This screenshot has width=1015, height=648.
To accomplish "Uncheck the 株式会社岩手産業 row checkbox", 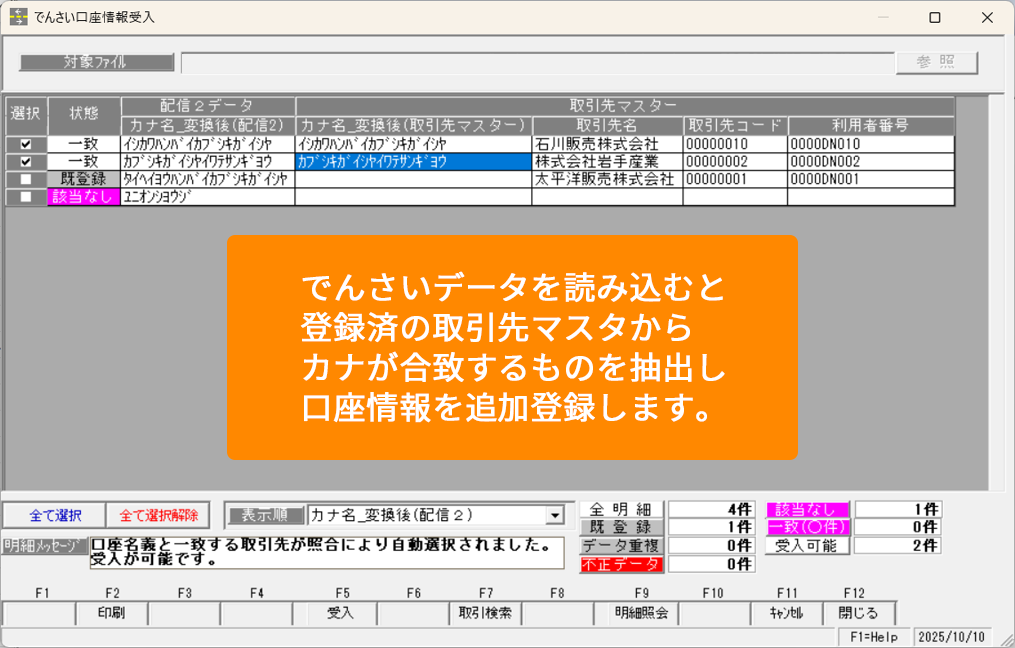I will coord(26,161).
